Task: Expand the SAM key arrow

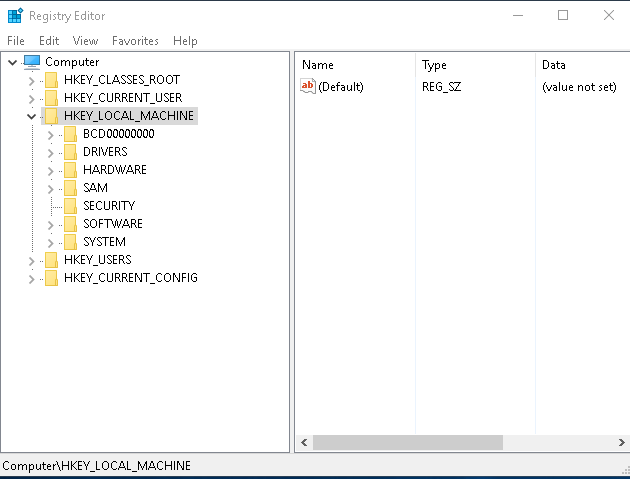Action: [50, 188]
